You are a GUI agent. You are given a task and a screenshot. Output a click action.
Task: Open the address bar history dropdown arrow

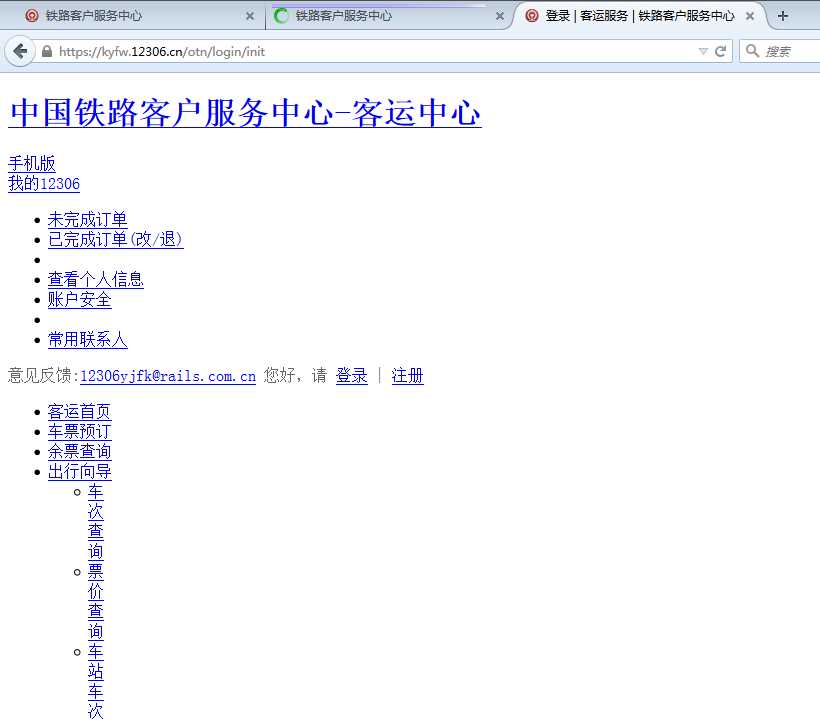coord(703,51)
